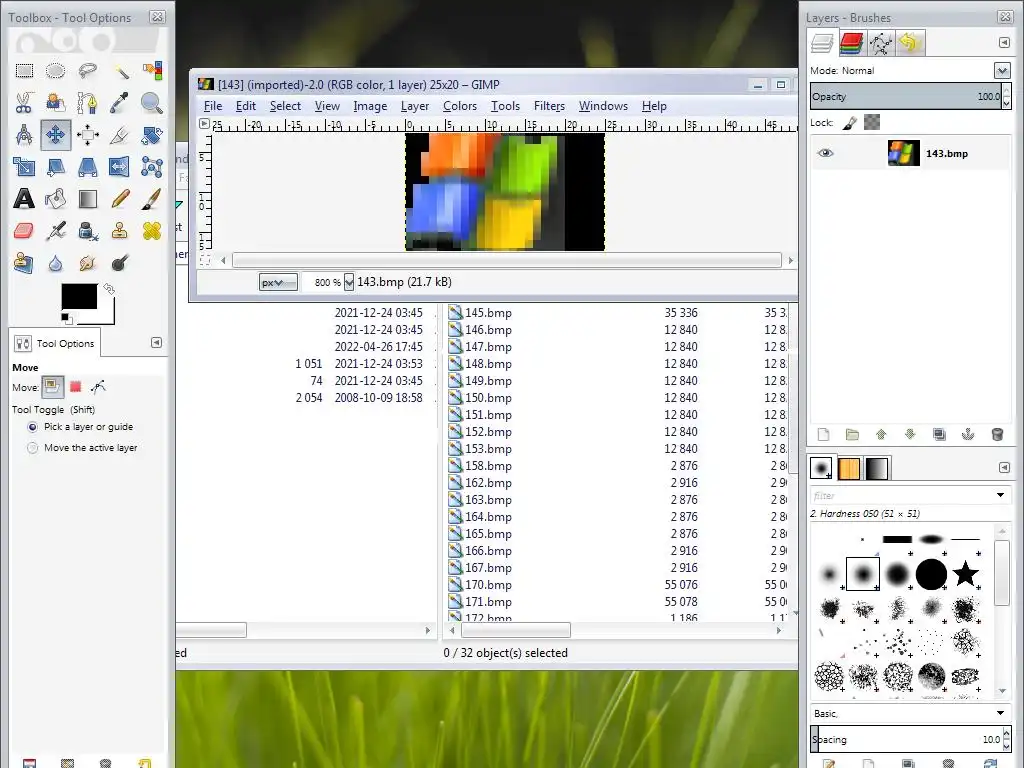Toggle visibility of 143.bmp layer
1024x768 pixels.
(x=825, y=153)
